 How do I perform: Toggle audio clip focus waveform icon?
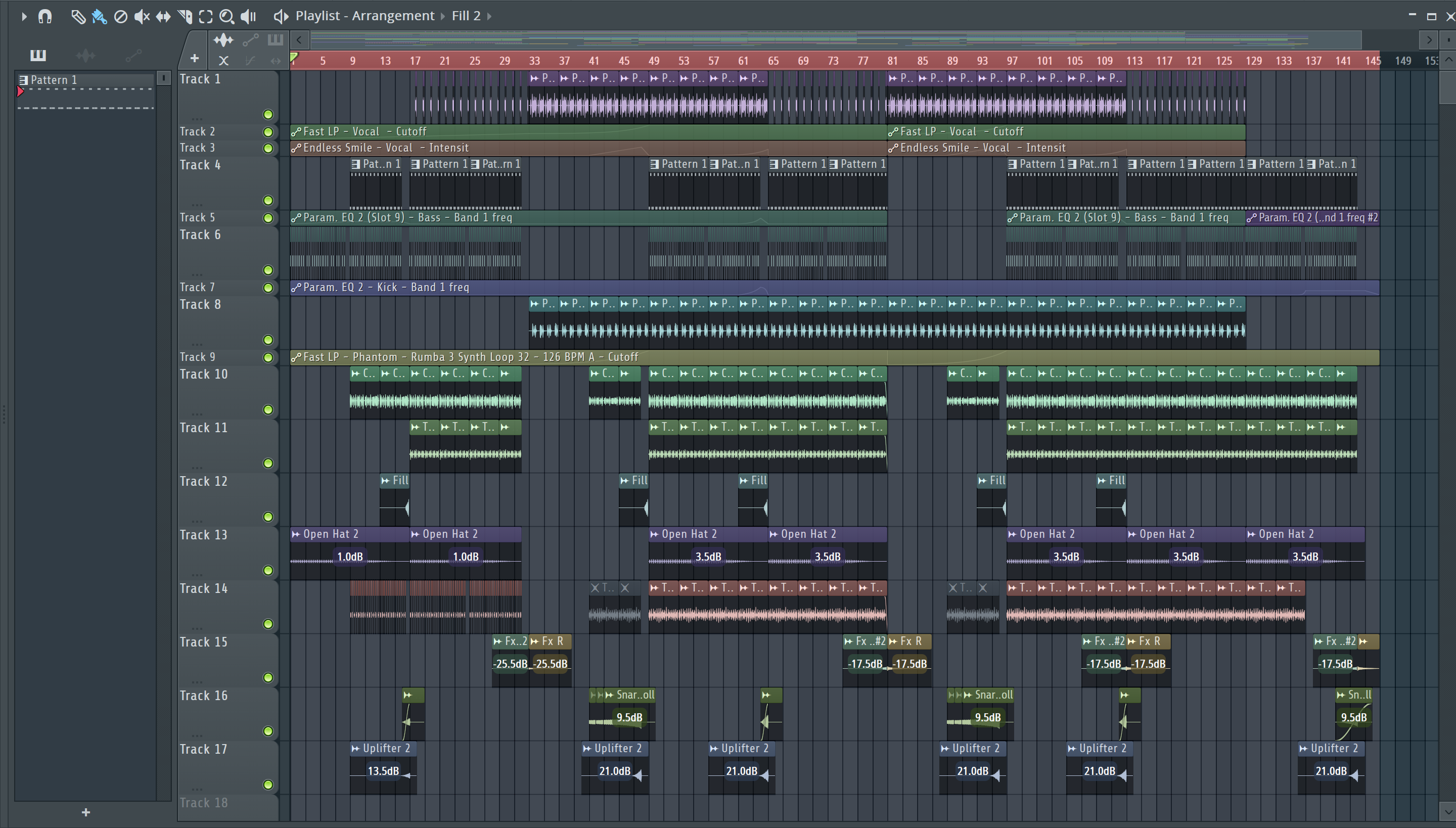click(x=223, y=40)
